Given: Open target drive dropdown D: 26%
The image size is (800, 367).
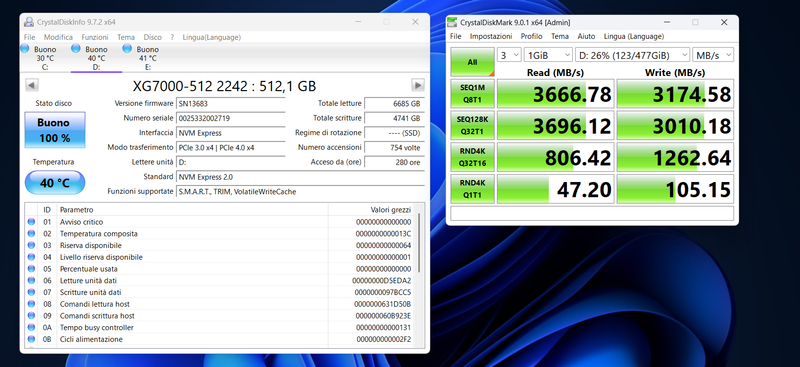Looking at the screenshot, I should coord(632,55).
